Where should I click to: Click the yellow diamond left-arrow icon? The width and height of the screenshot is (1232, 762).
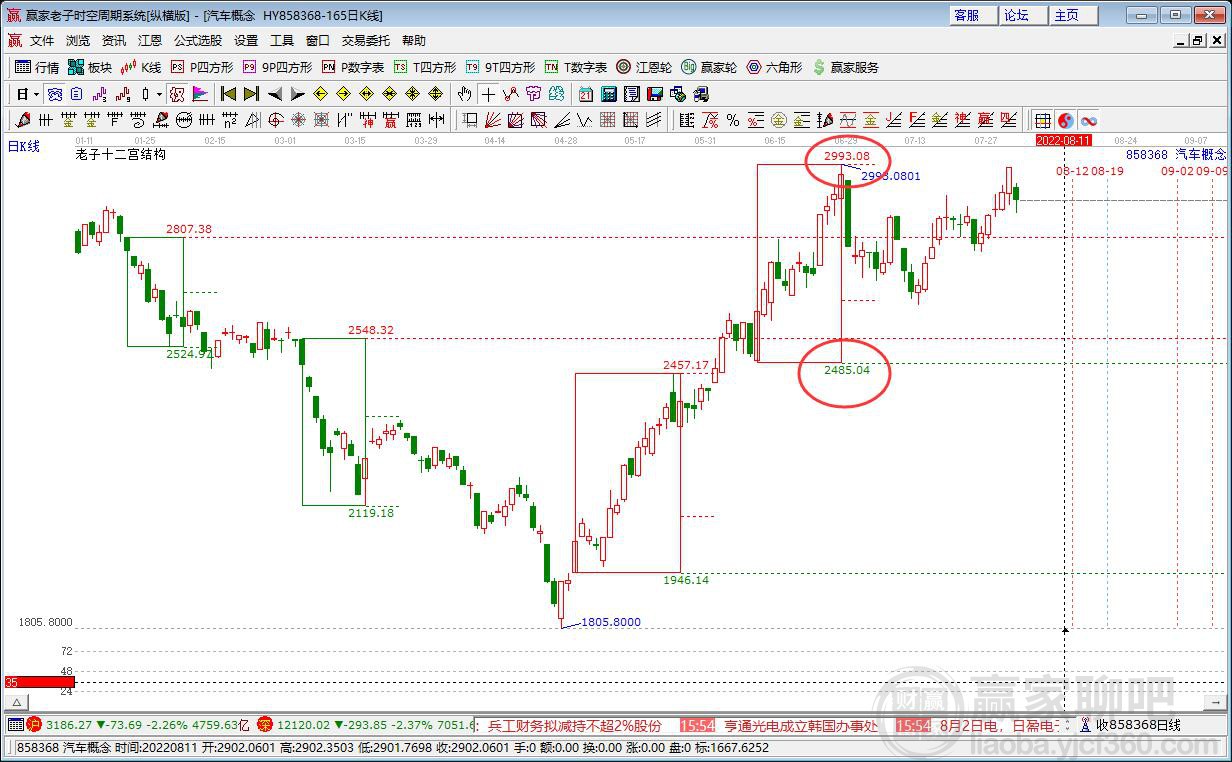[x=320, y=94]
